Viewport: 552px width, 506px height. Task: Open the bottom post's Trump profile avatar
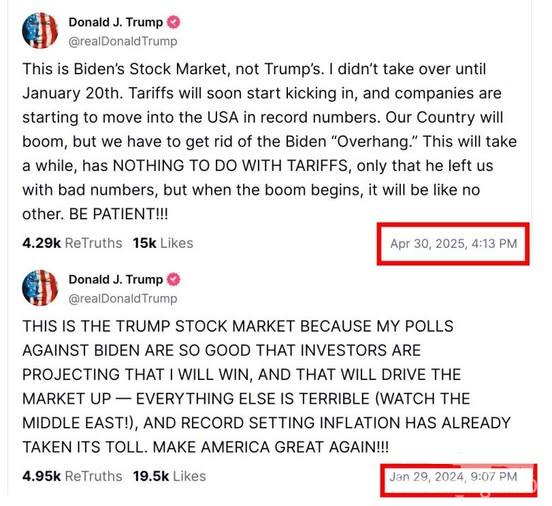(40, 288)
